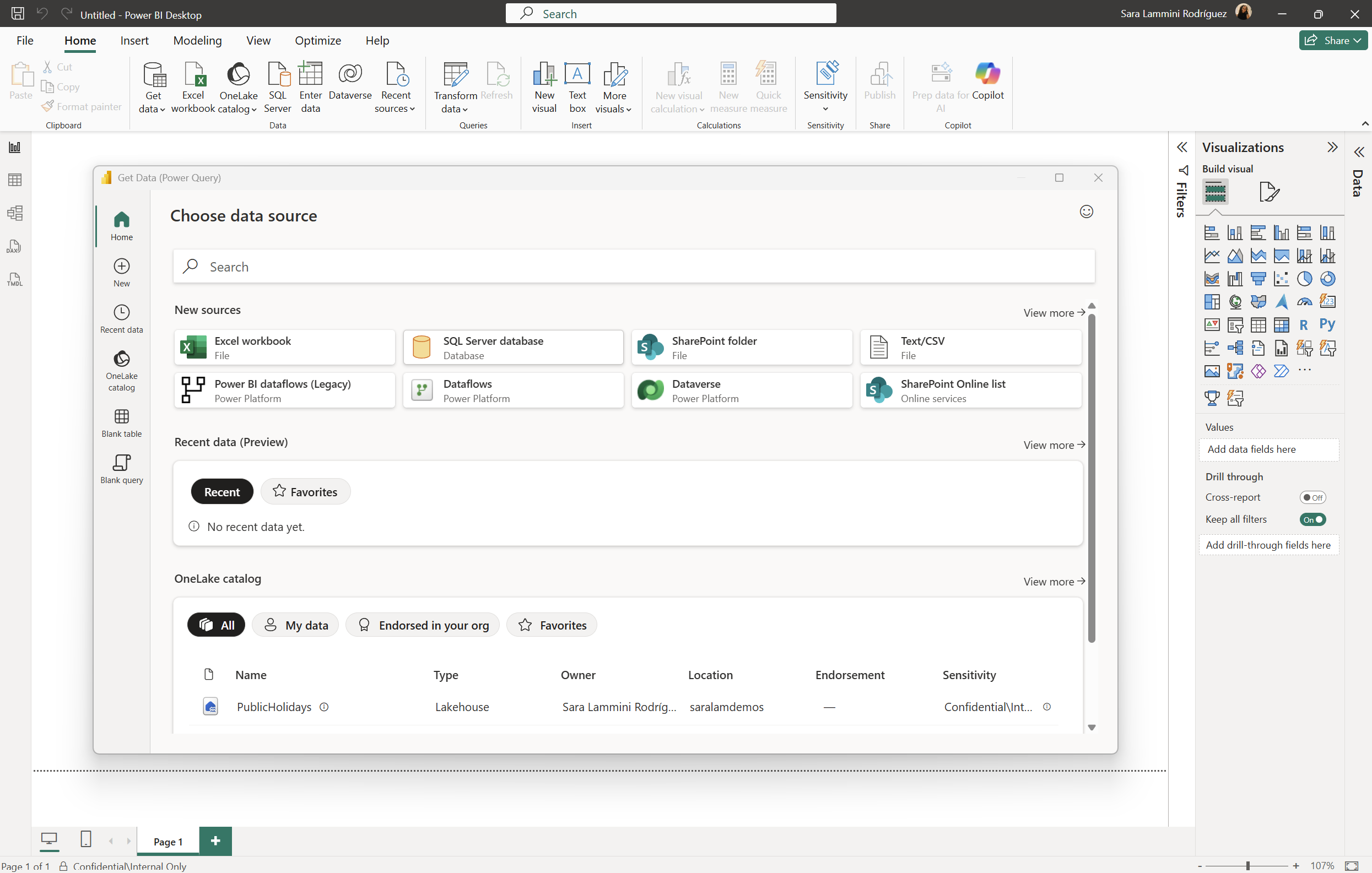The height and width of the screenshot is (873, 1372).
Task: Open OneLake catalog in dialog sidebar
Action: 121,371
